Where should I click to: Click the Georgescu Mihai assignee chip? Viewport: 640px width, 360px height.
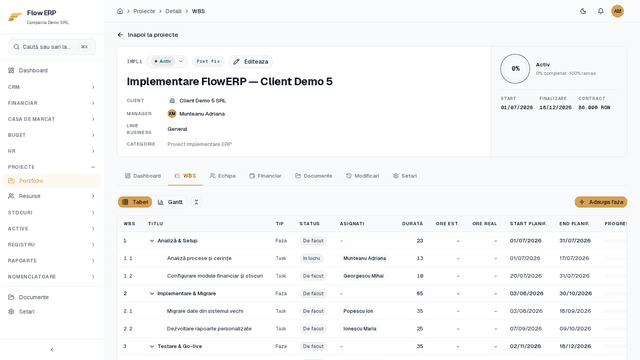pyautogui.click(x=363, y=276)
